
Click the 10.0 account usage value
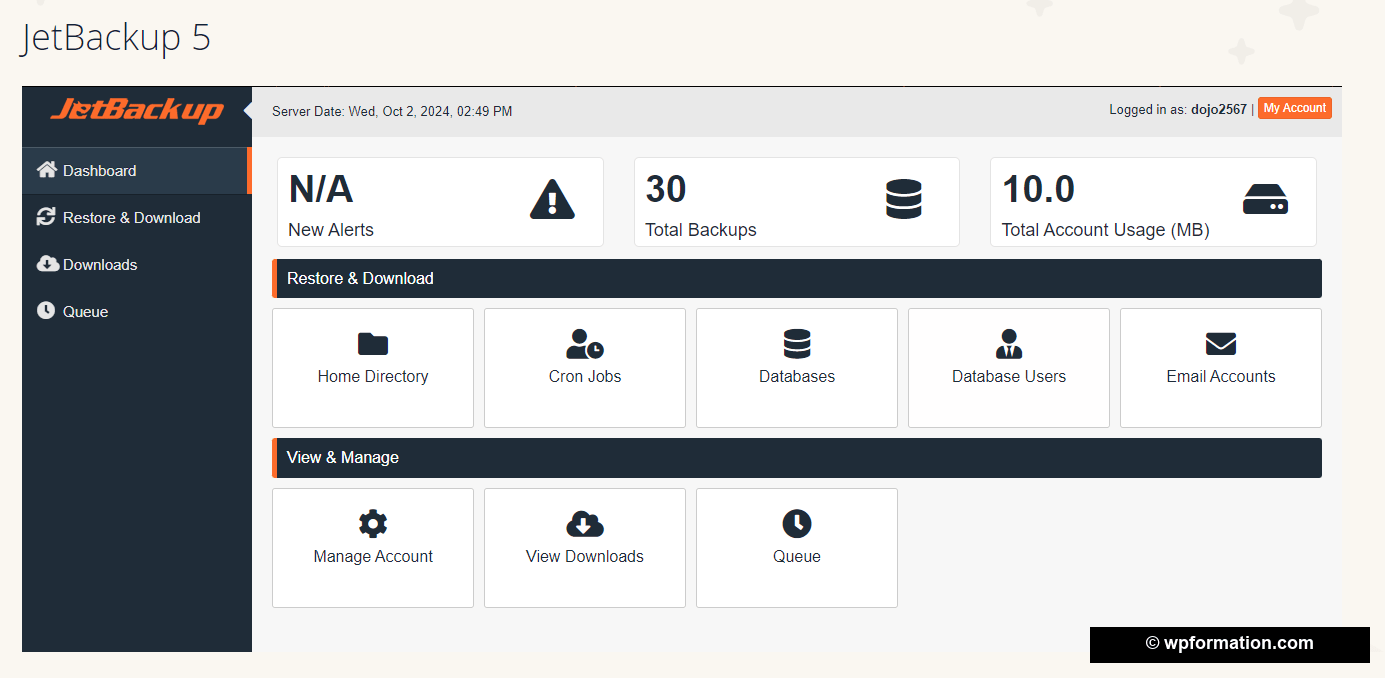[1038, 189]
